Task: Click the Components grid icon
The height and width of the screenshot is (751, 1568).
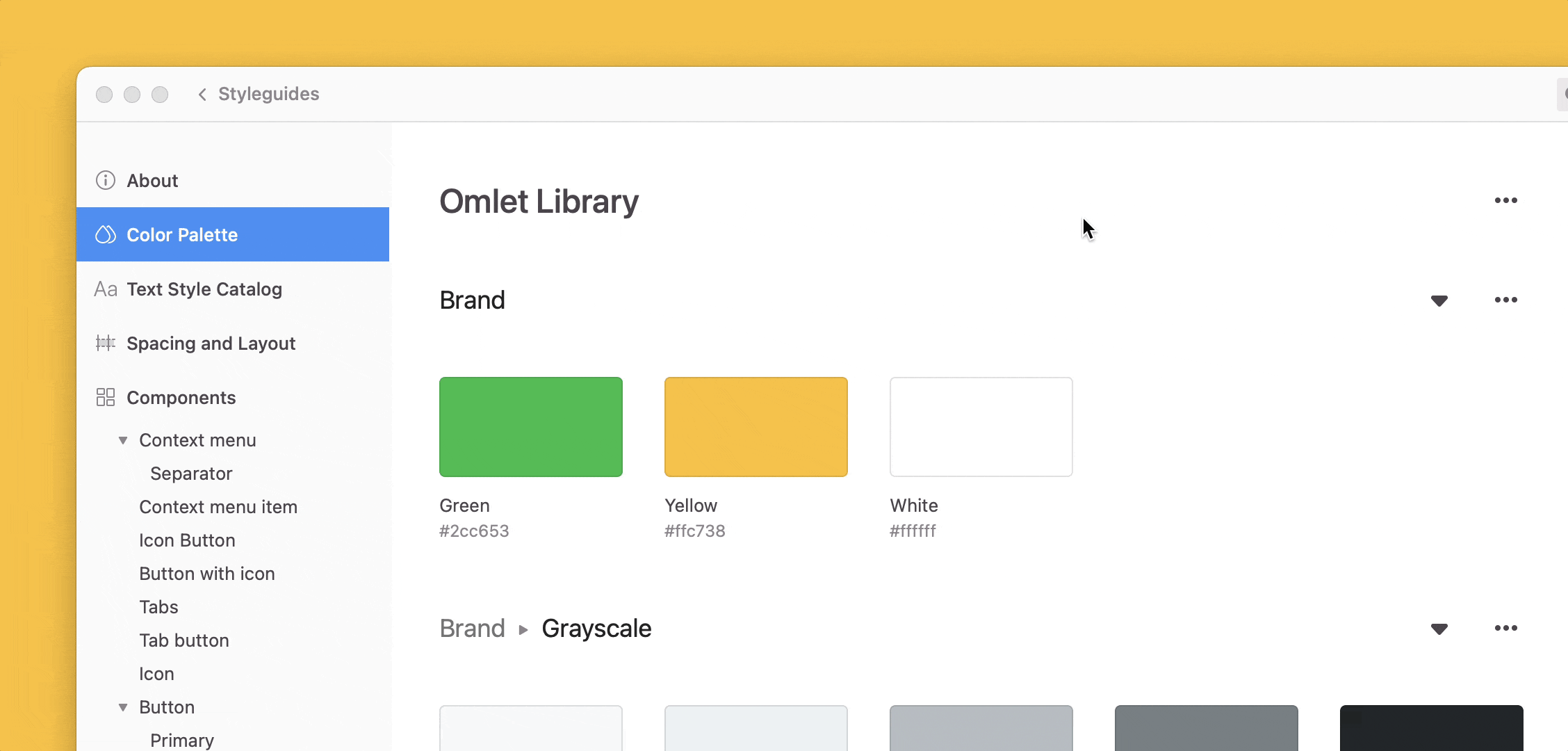Action: (x=105, y=397)
